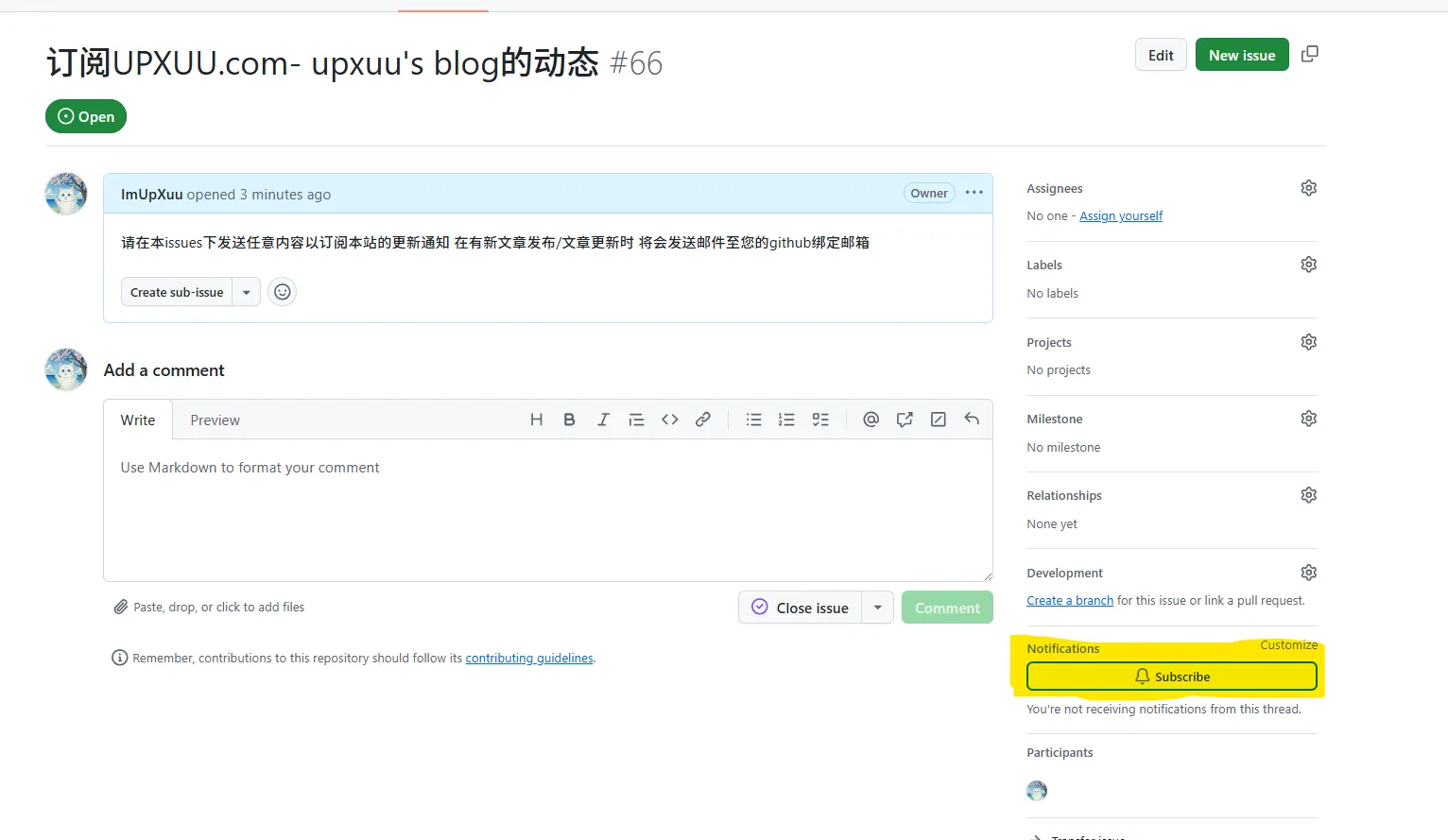Image resolution: width=1448 pixels, height=840 pixels.
Task: Open ImUpXuu's avatar beside the issue post
Action: [x=66, y=194]
